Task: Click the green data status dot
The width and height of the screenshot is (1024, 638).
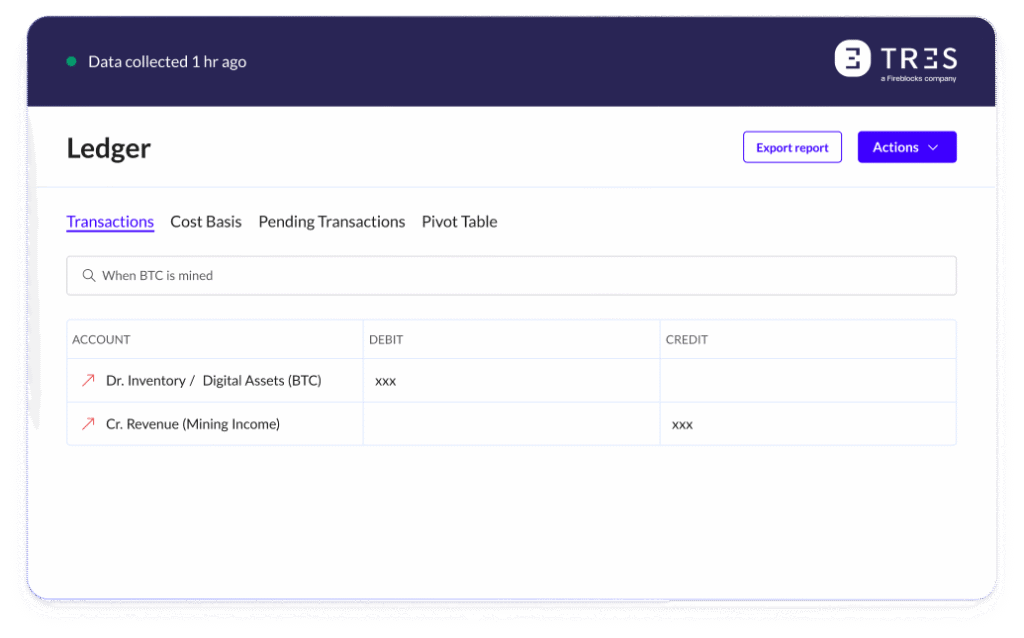Action: (71, 62)
